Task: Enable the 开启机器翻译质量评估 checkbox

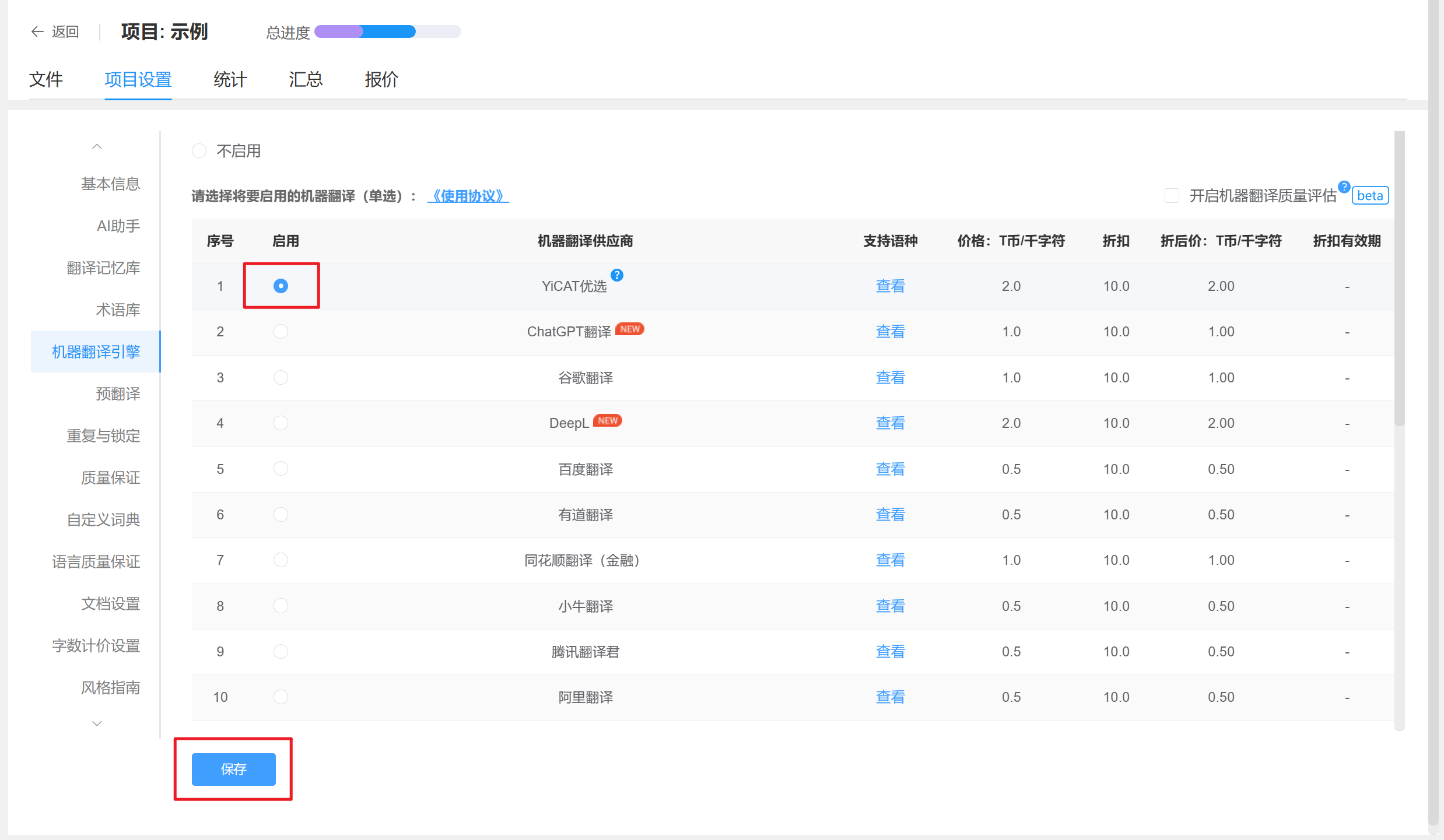Action: pyautogui.click(x=1171, y=196)
